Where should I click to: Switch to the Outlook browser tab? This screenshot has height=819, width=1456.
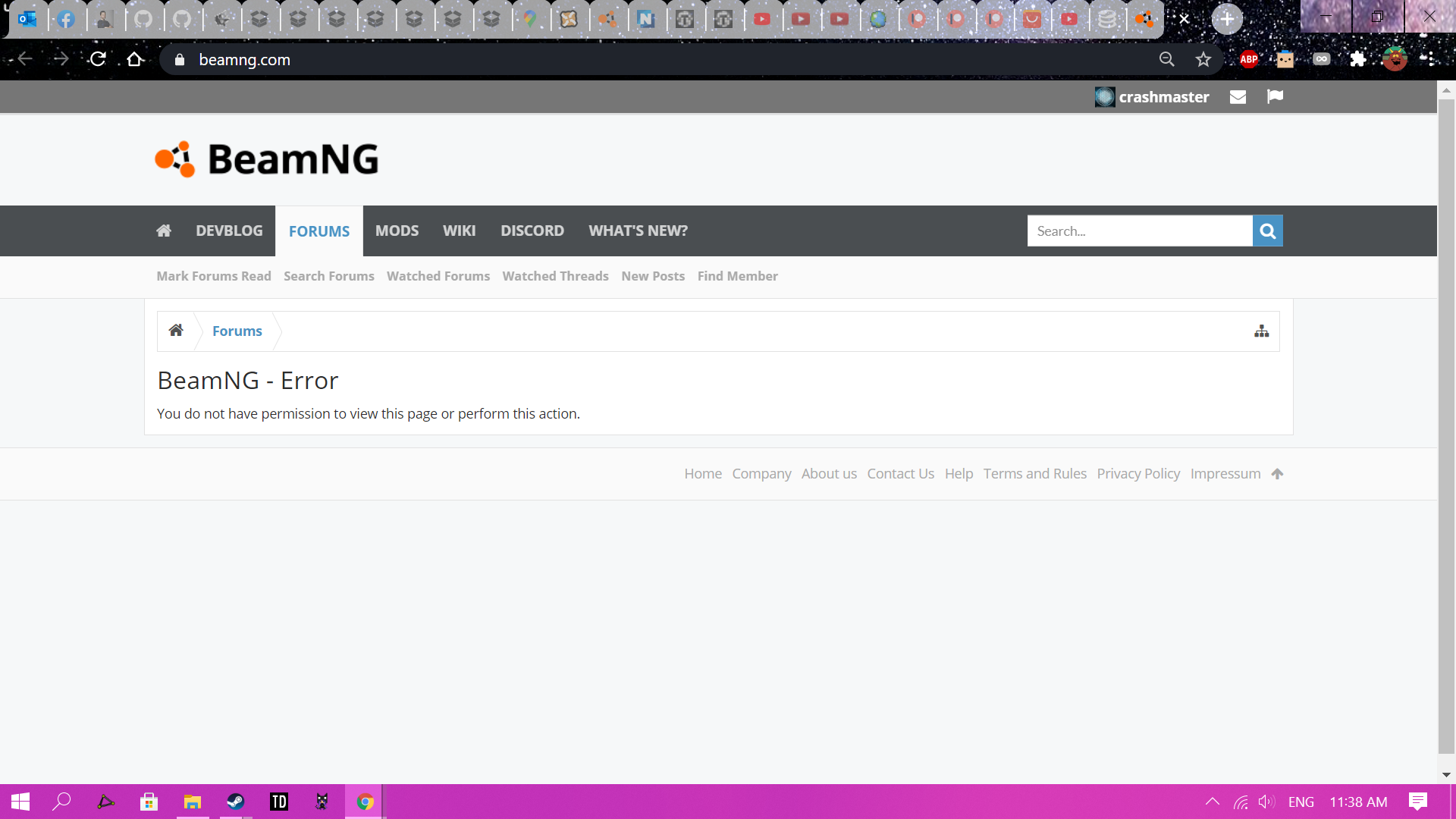(x=28, y=19)
